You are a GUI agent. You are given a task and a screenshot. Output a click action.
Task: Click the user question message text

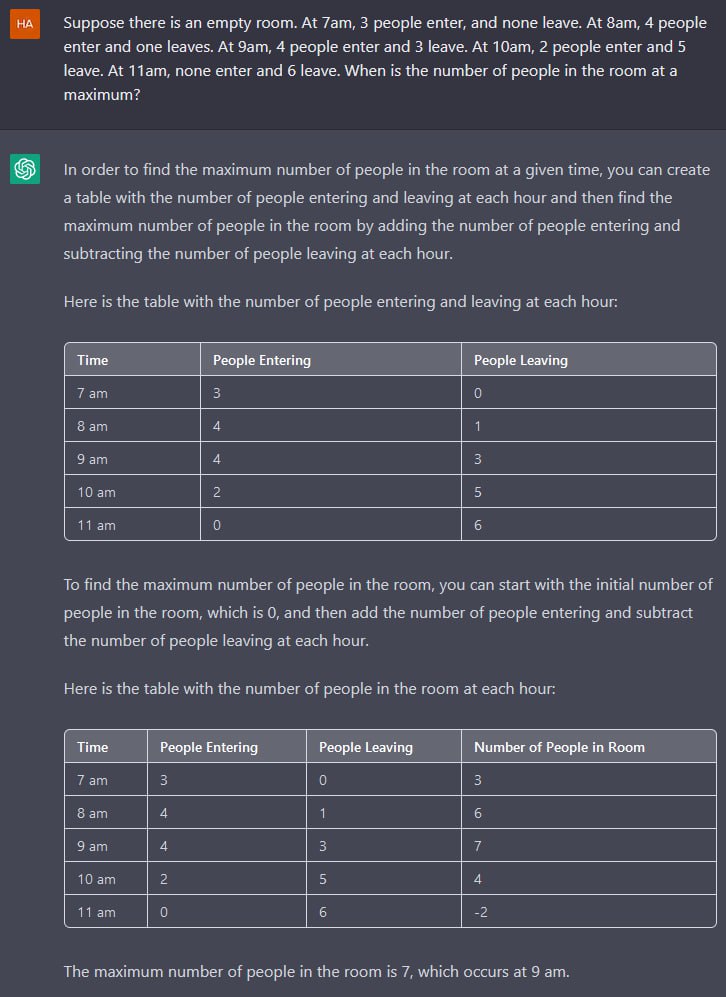coord(385,58)
